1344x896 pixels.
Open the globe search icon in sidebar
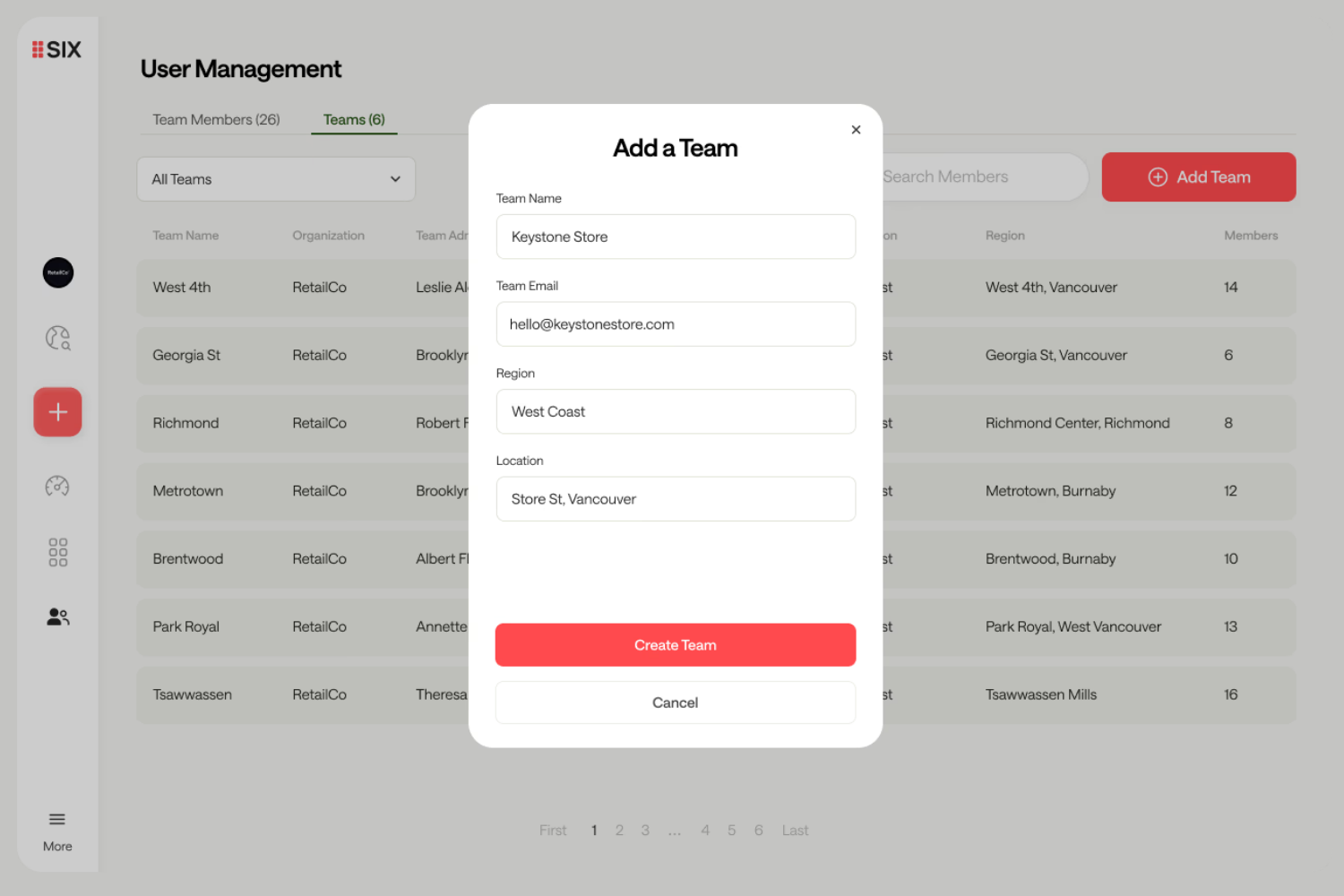point(58,338)
